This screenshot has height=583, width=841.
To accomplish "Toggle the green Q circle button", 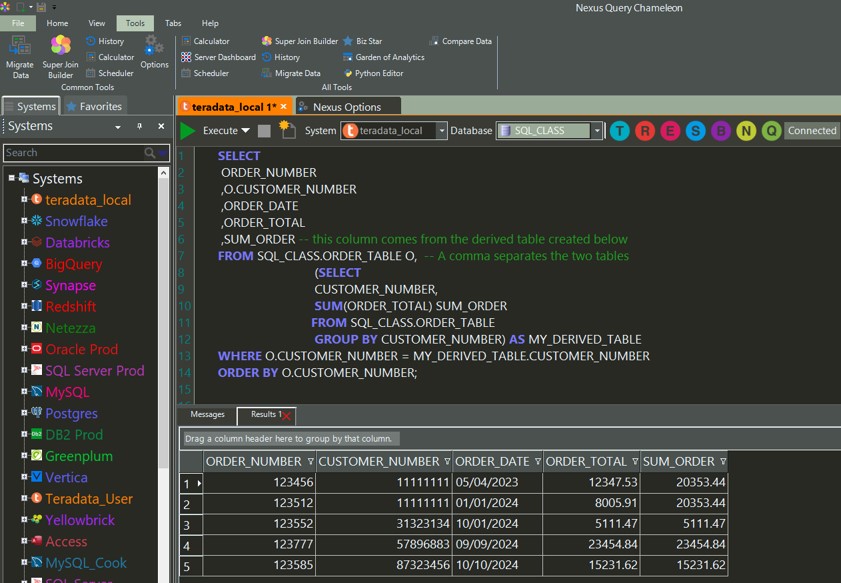I will 771,131.
